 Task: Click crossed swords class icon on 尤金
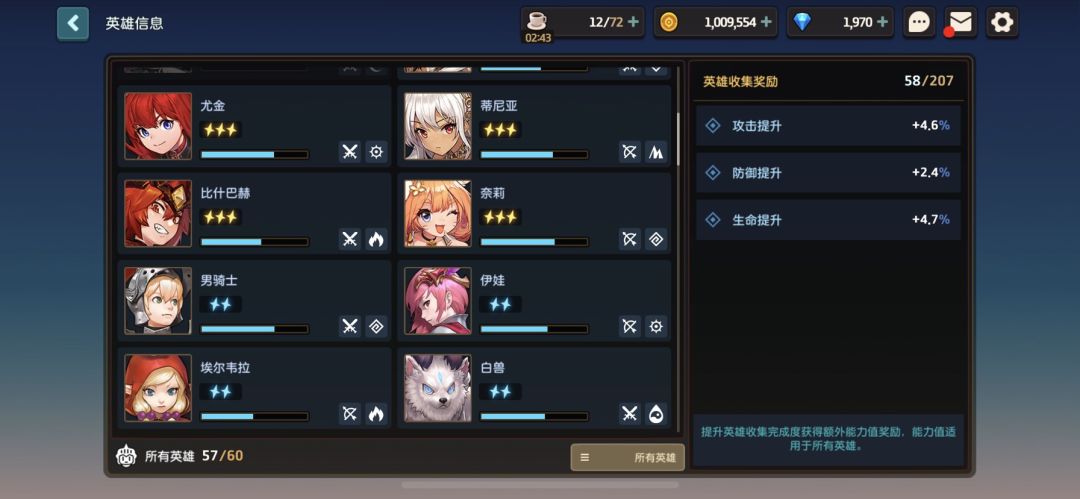click(350, 152)
